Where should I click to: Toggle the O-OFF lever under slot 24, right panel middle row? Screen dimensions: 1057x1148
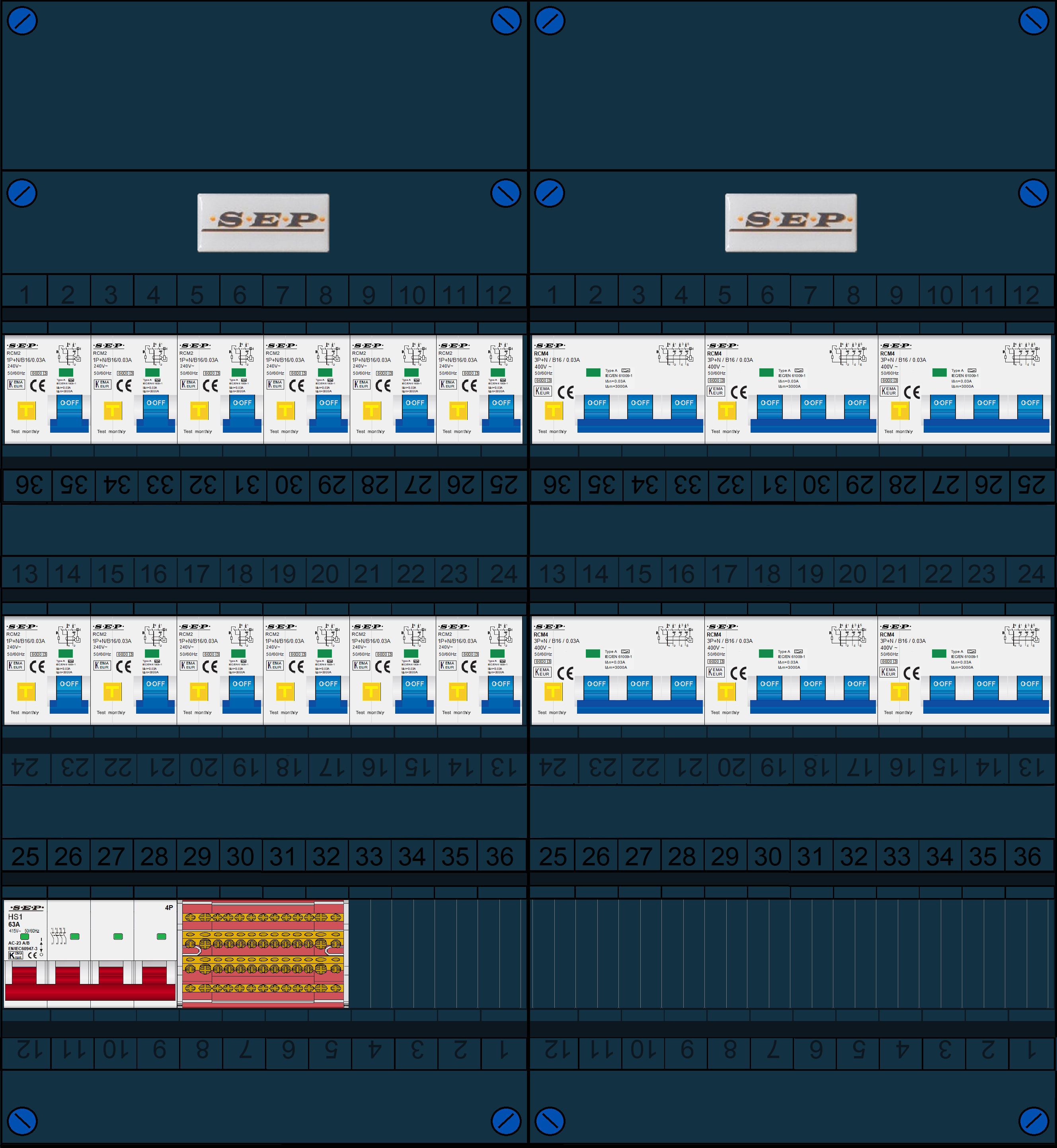pos(1030,689)
